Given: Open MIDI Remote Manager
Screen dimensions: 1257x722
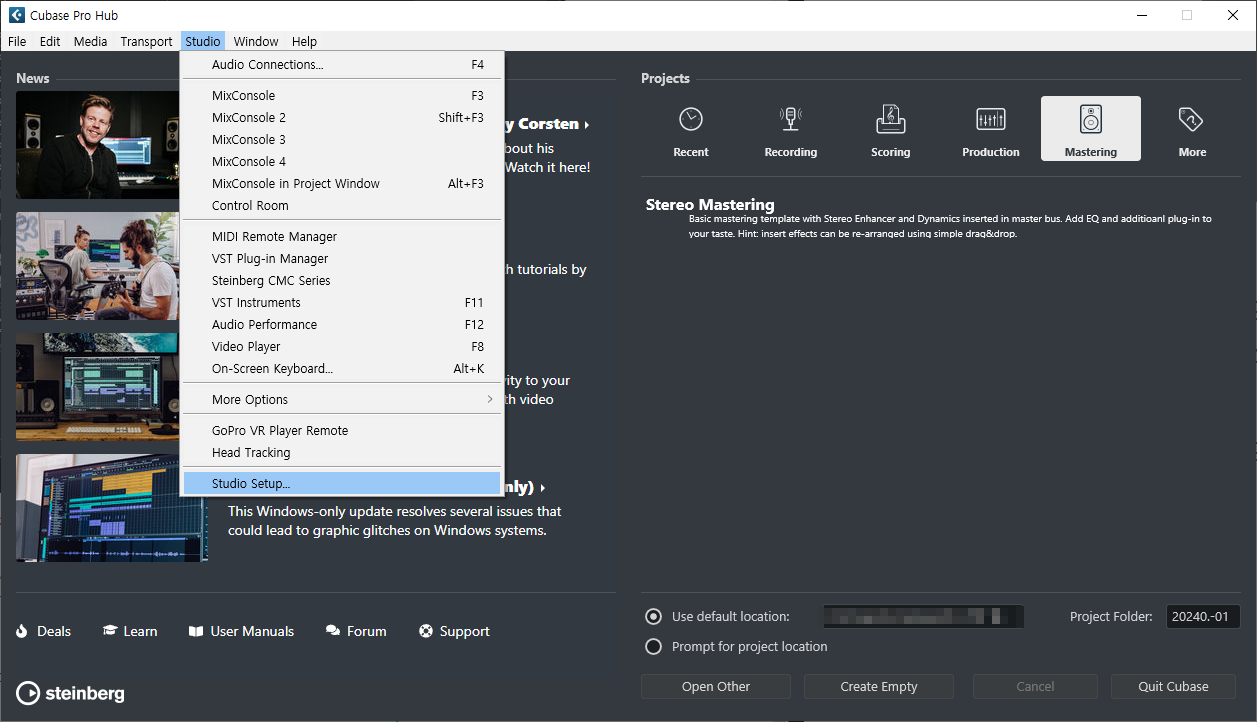Looking at the screenshot, I should 342,236.
